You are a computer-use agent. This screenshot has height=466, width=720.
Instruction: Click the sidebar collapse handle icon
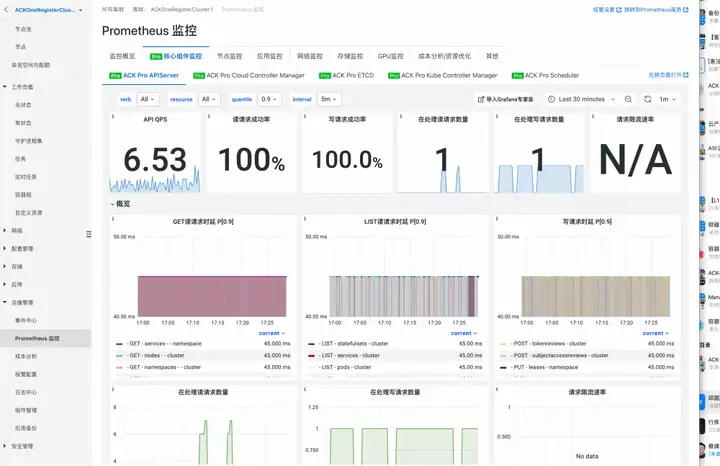pos(89,234)
